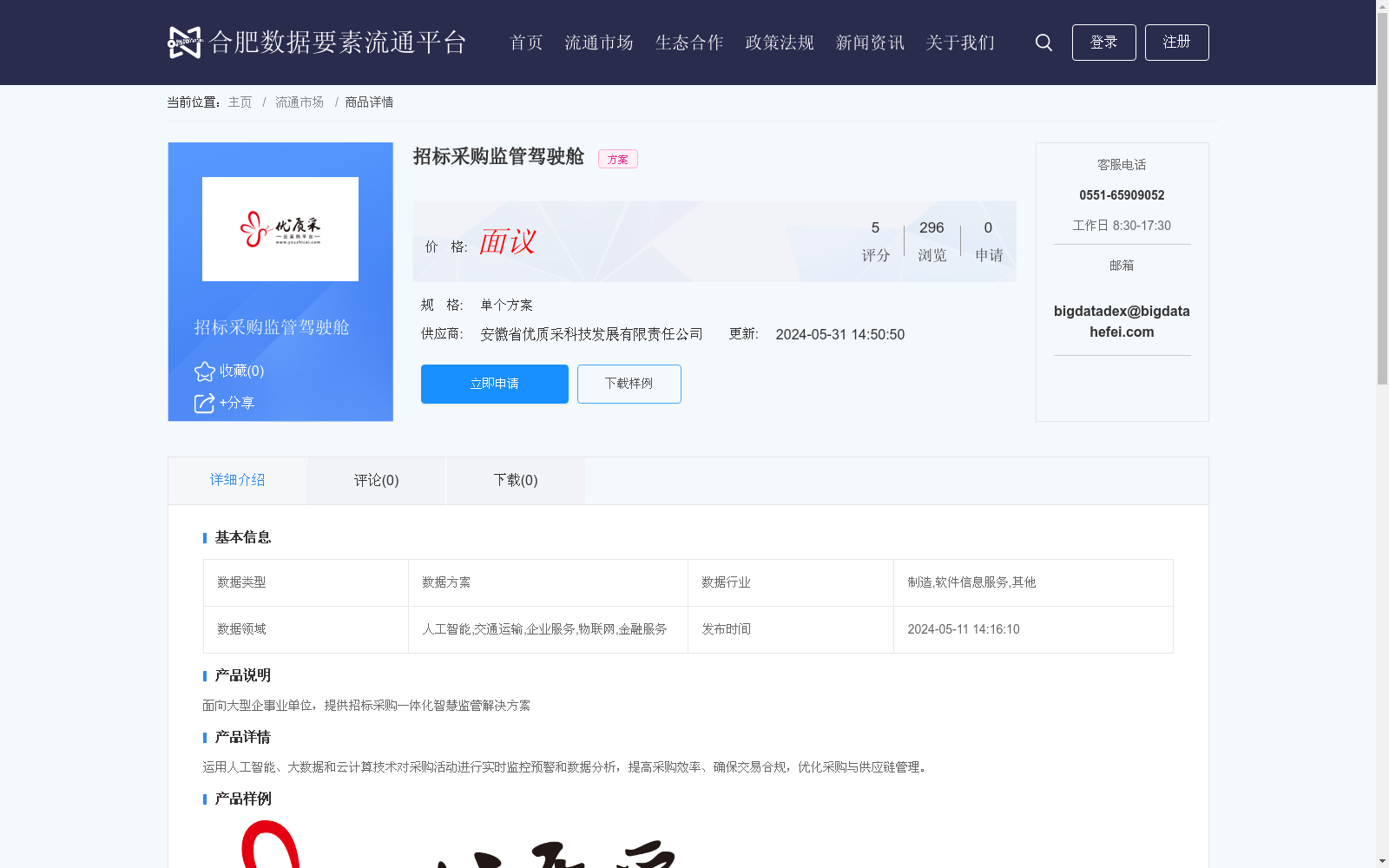Screen dimensions: 1389x868
Task: Click the share icon
Action: 204,404
